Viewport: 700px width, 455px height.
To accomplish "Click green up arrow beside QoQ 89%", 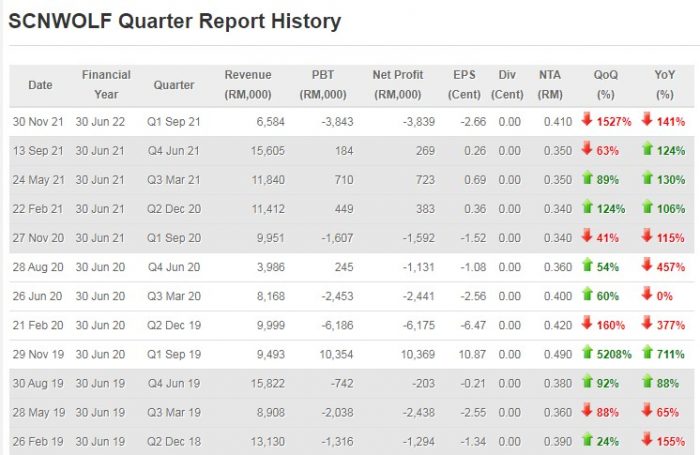I will pyautogui.click(x=587, y=179).
